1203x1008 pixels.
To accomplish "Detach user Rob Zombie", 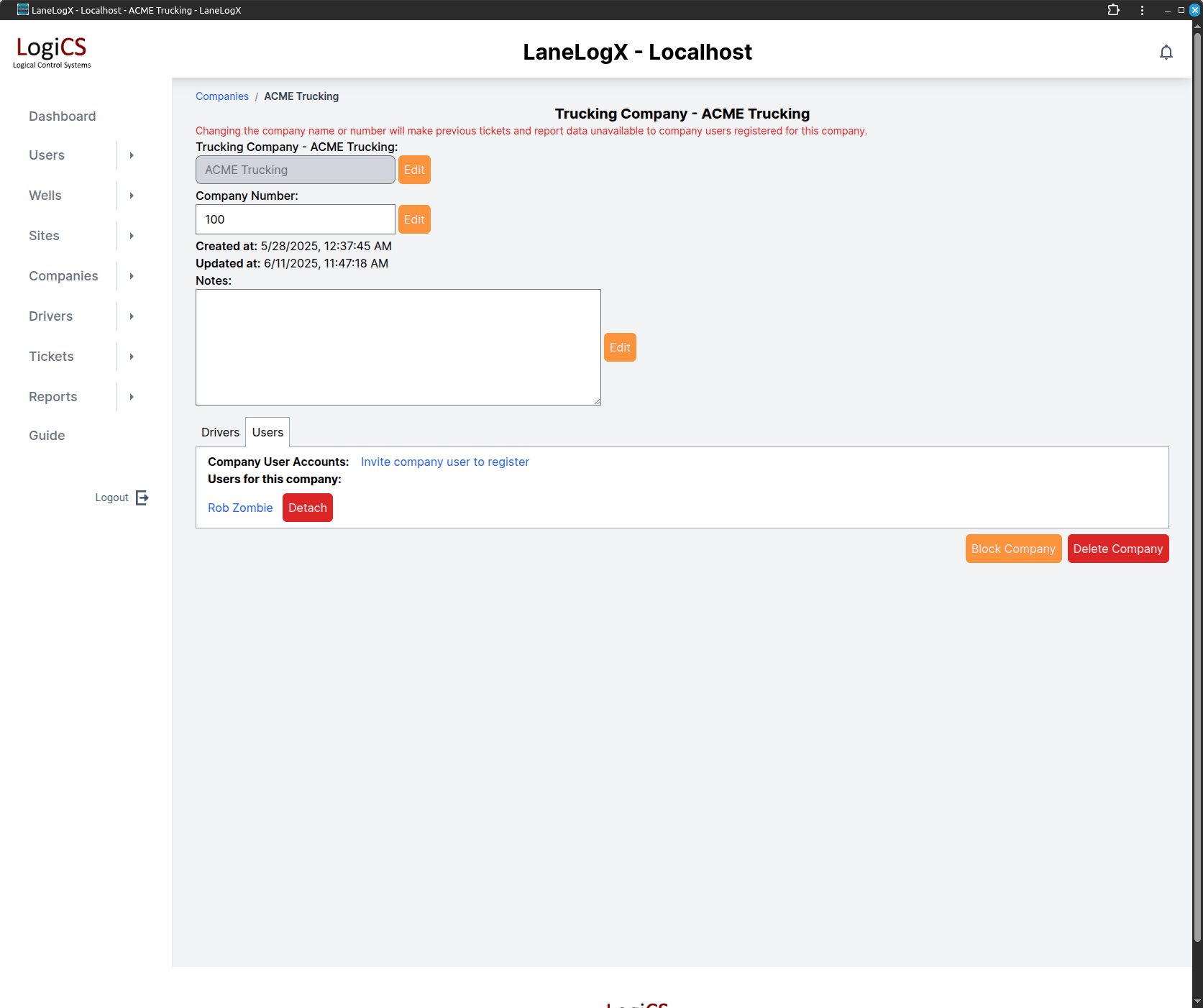I will pyautogui.click(x=307, y=508).
